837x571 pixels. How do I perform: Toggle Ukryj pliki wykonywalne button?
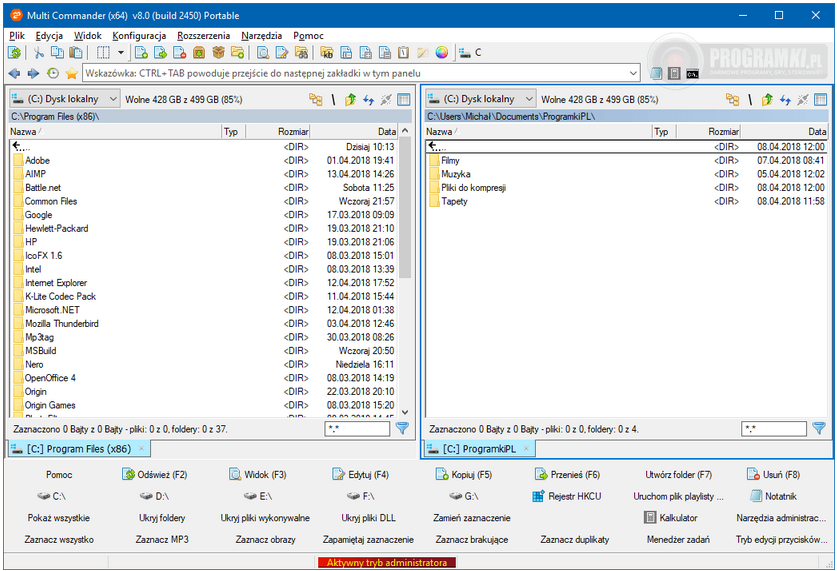(x=265, y=518)
